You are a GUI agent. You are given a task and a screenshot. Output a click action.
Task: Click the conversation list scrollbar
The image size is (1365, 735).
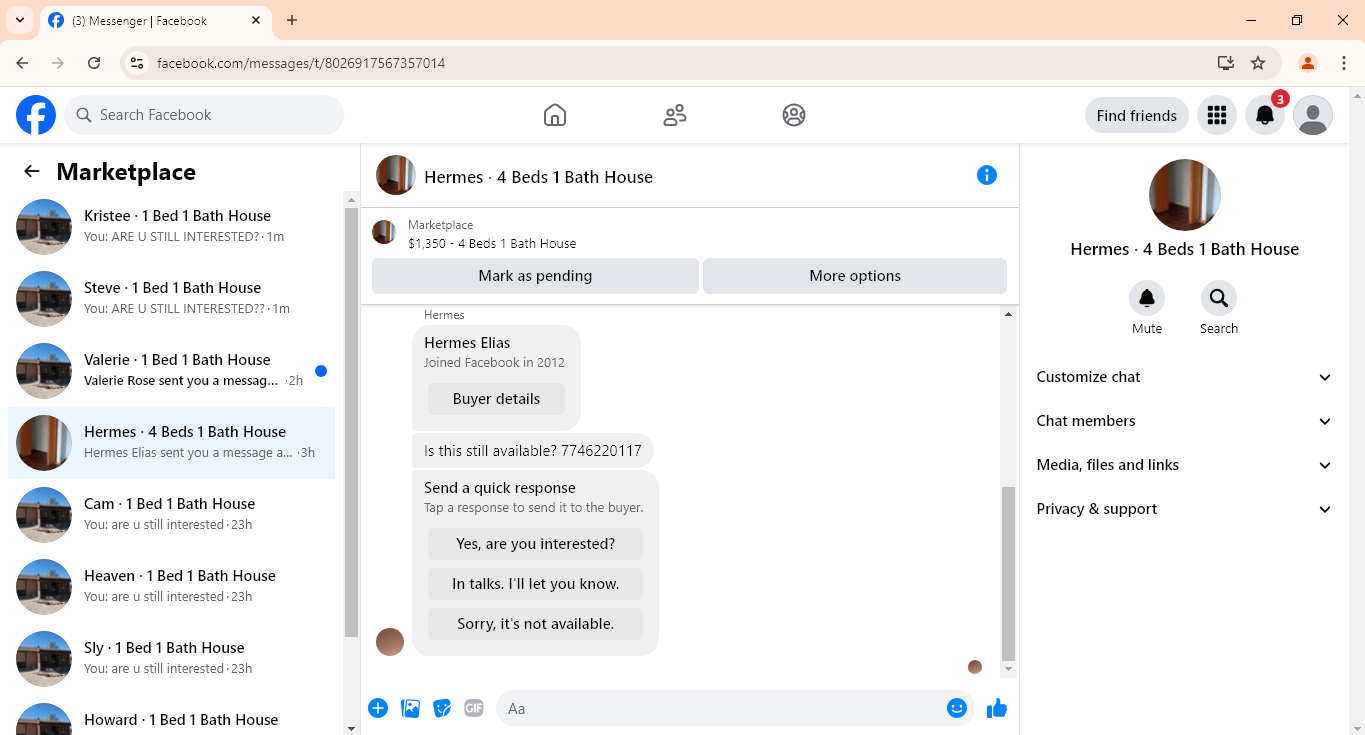pyautogui.click(x=351, y=422)
